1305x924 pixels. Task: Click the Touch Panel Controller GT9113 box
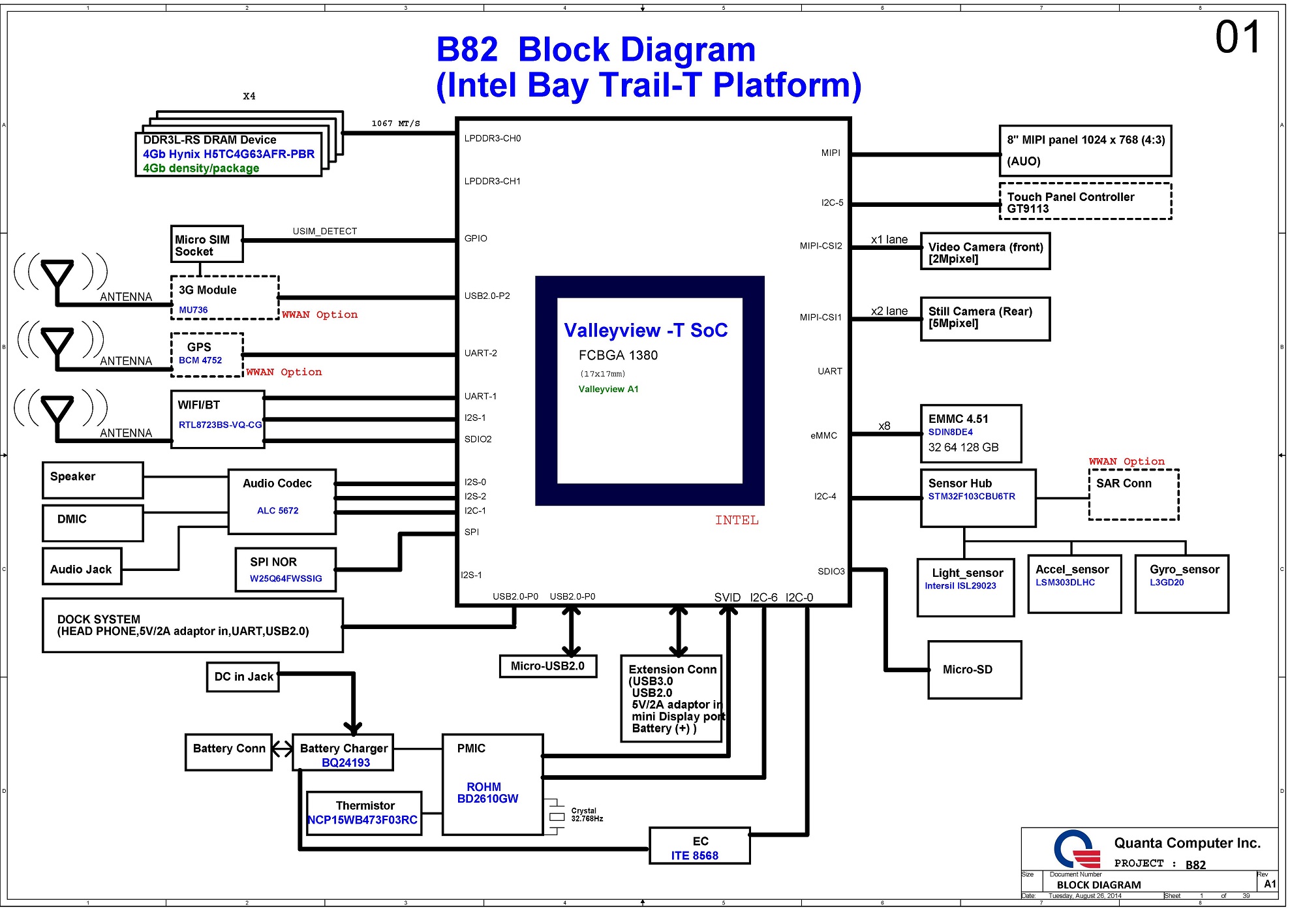coord(1084,202)
